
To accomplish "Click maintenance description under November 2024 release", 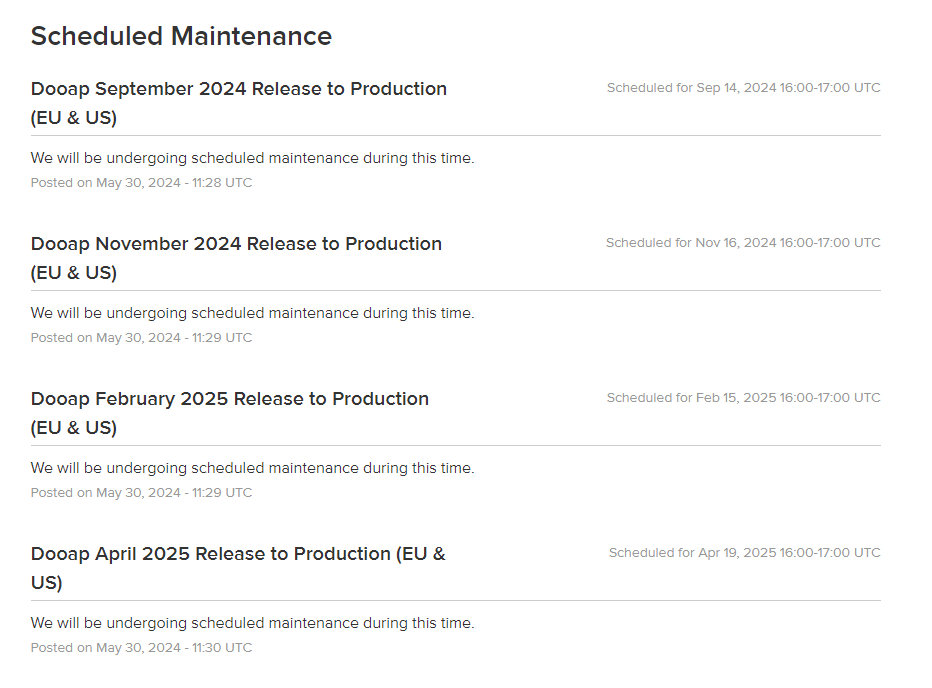I will point(253,313).
